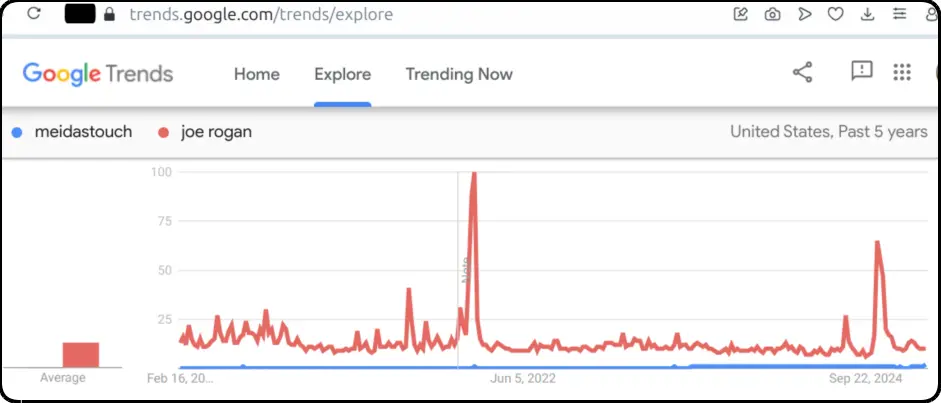Image resolution: width=941 pixels, height=403 pixels.
Task: Take a snapshot with the camera icon
Action: (772, 14)
